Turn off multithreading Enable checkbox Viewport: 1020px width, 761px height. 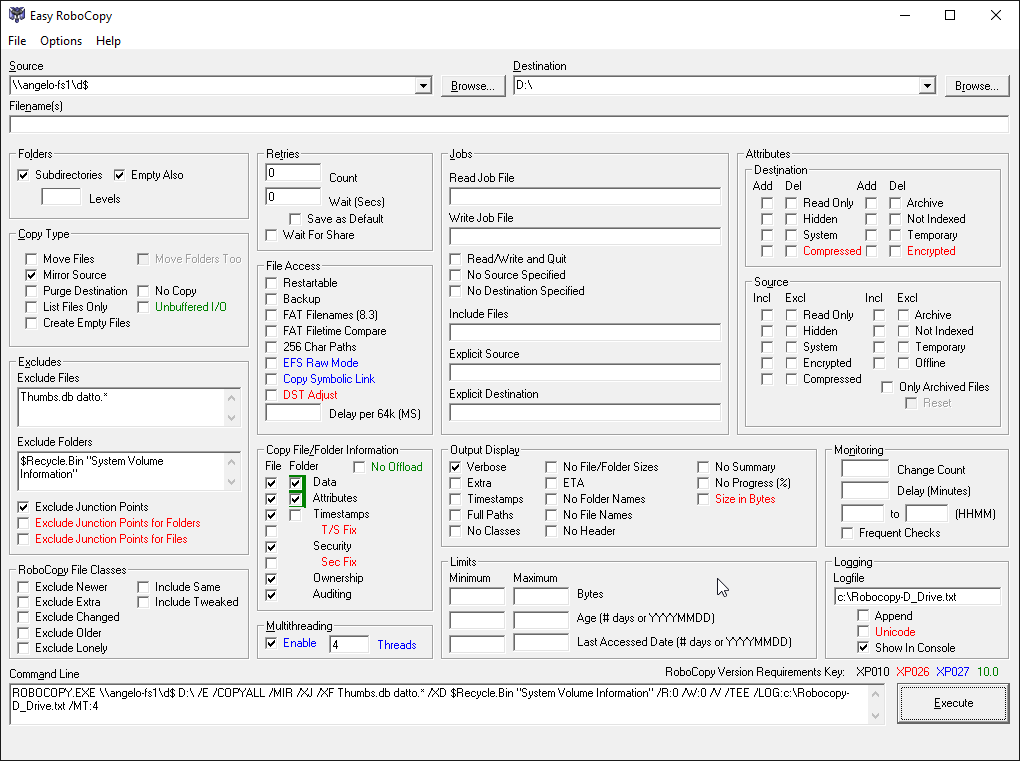coord(272,644)
